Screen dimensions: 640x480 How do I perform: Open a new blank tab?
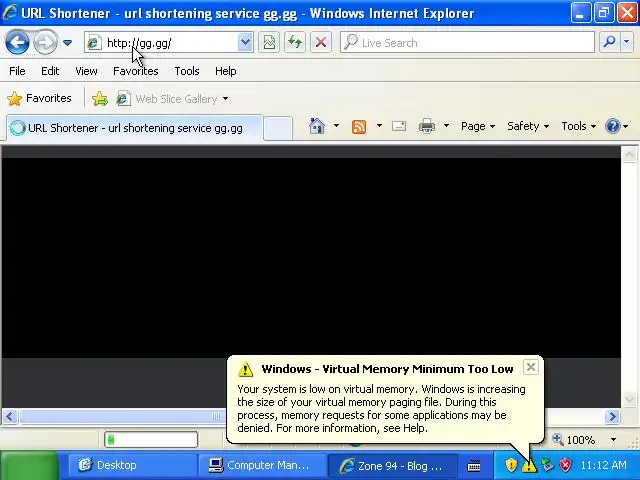coord(278,128)
